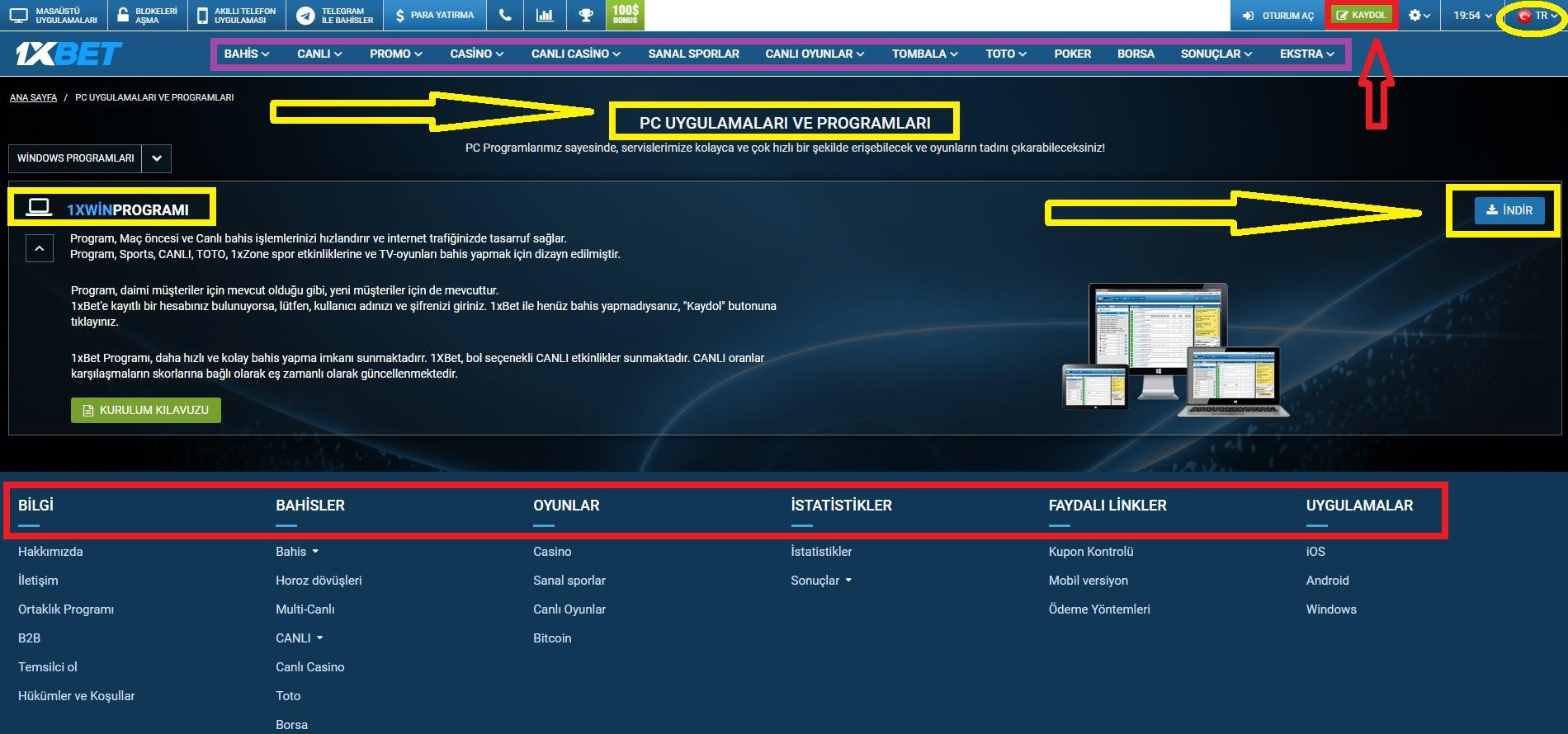1568x734 pixels.
Task: Open Mobil versiyon footer link
Action: 1088,581
